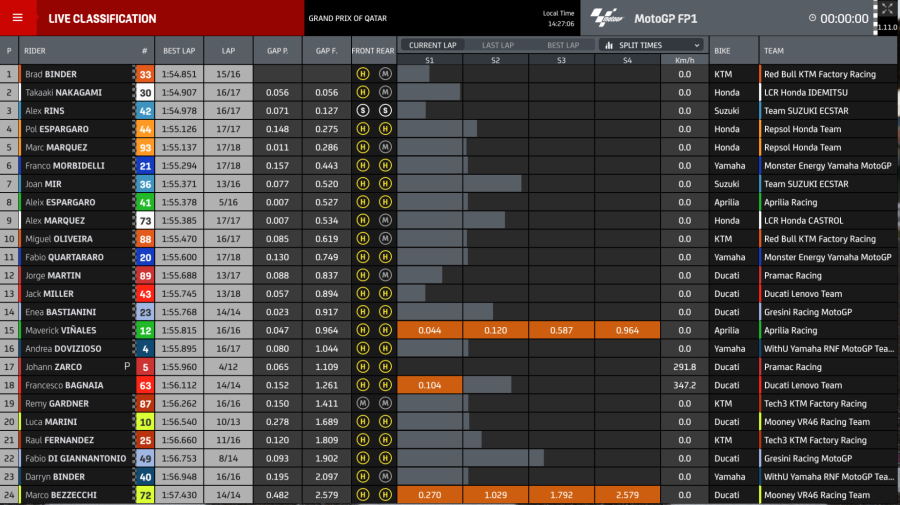Click Miguel Oliveira's rear medium tyre icon

pos(385,239)
